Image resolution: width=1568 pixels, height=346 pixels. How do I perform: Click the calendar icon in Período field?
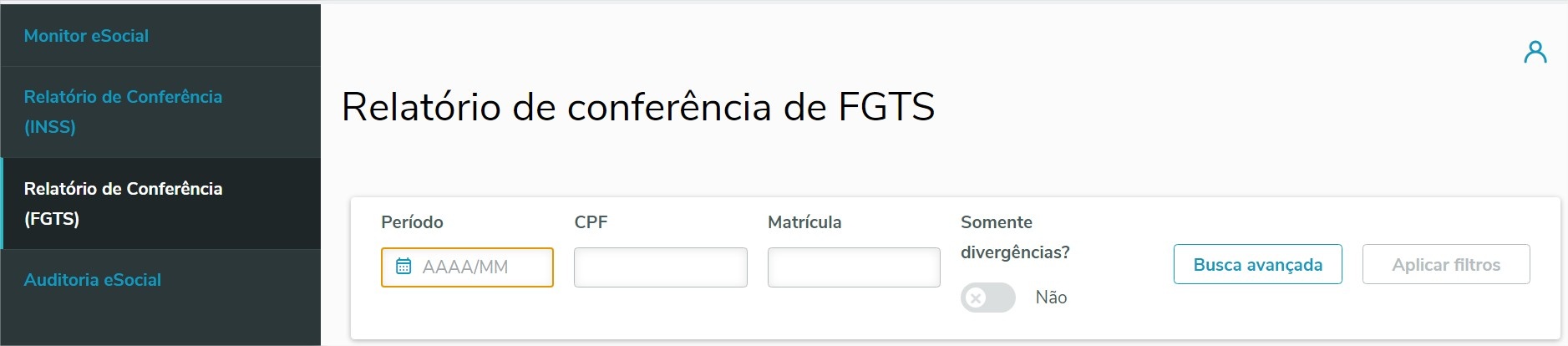click(x=403, y=267)
